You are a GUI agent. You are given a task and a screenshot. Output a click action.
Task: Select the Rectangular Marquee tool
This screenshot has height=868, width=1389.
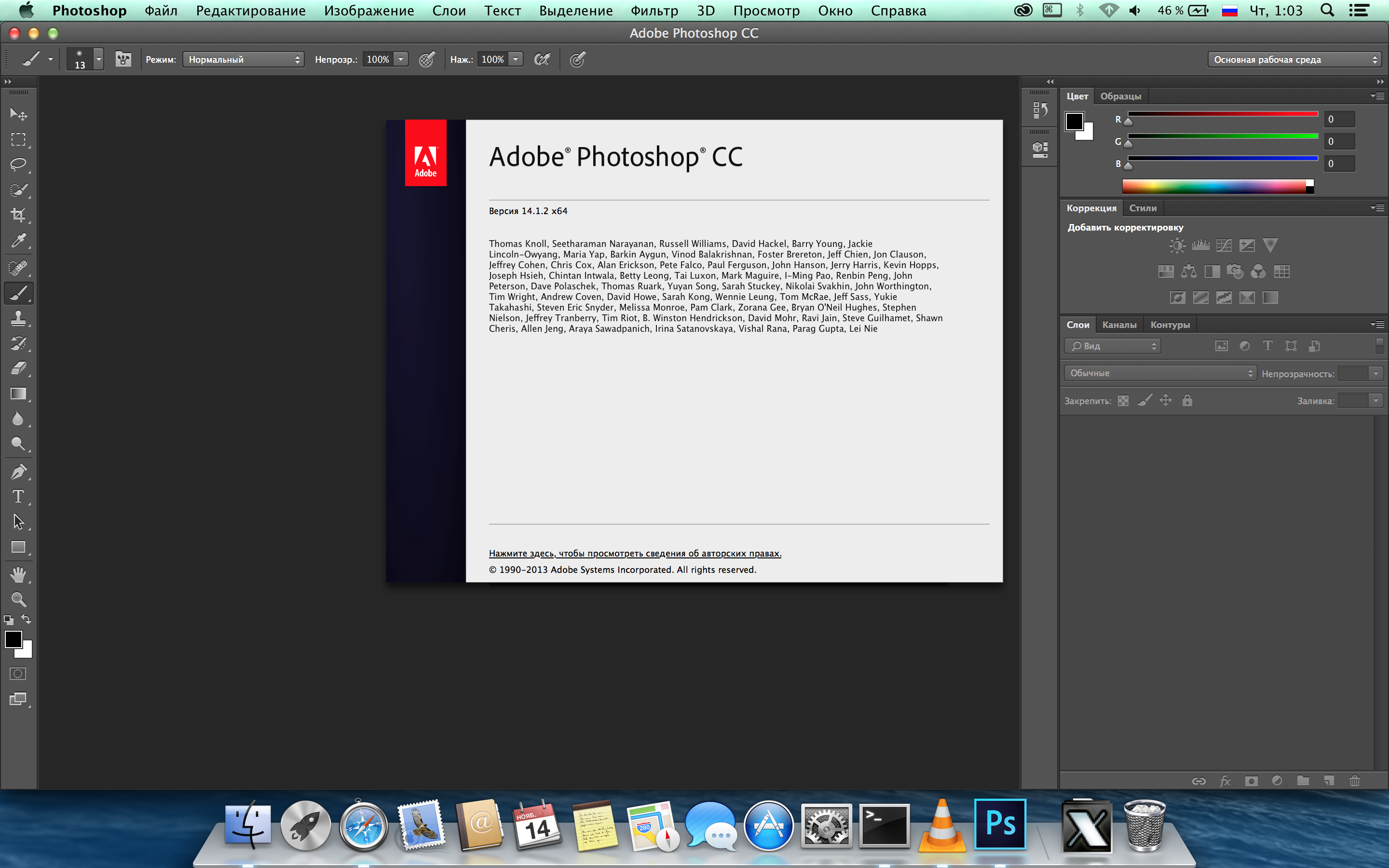pyautogui.click(x=18, y=139)
